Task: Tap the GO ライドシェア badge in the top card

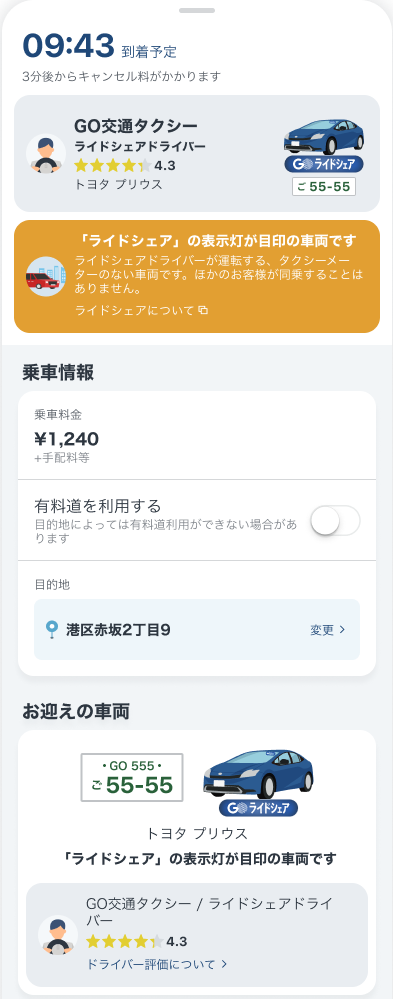Action: pyautogui.click(x=324, y=164)
